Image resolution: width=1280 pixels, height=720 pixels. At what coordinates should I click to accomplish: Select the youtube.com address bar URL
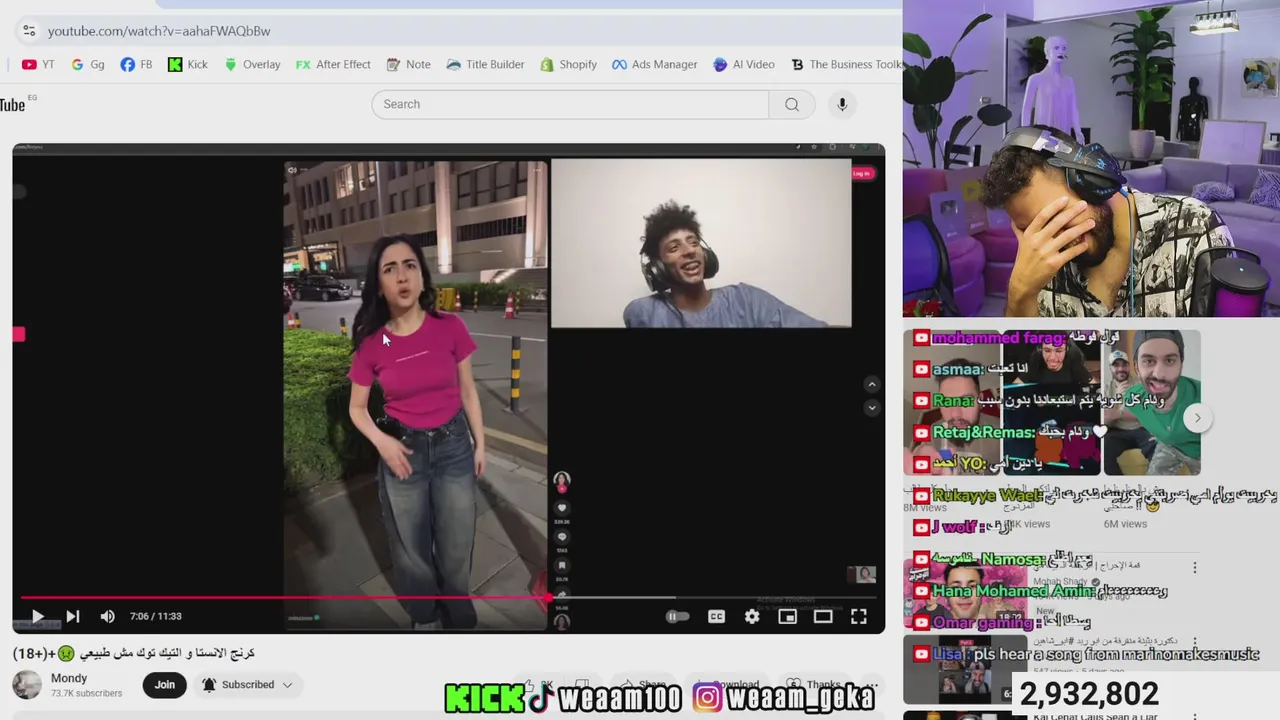click(x=159, y=31)
